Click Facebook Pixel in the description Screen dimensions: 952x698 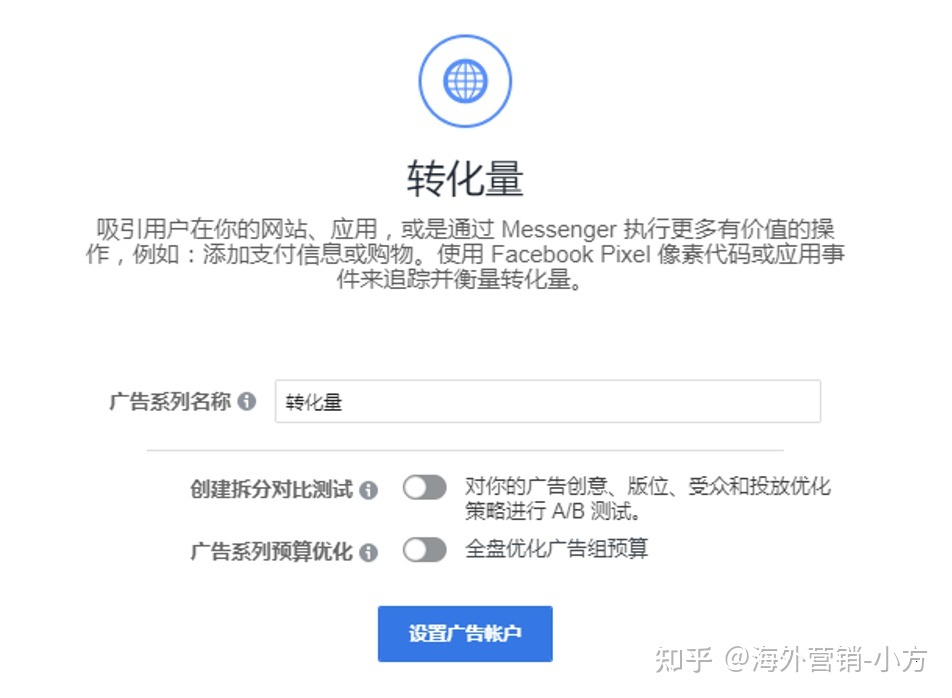pos(571,254)
